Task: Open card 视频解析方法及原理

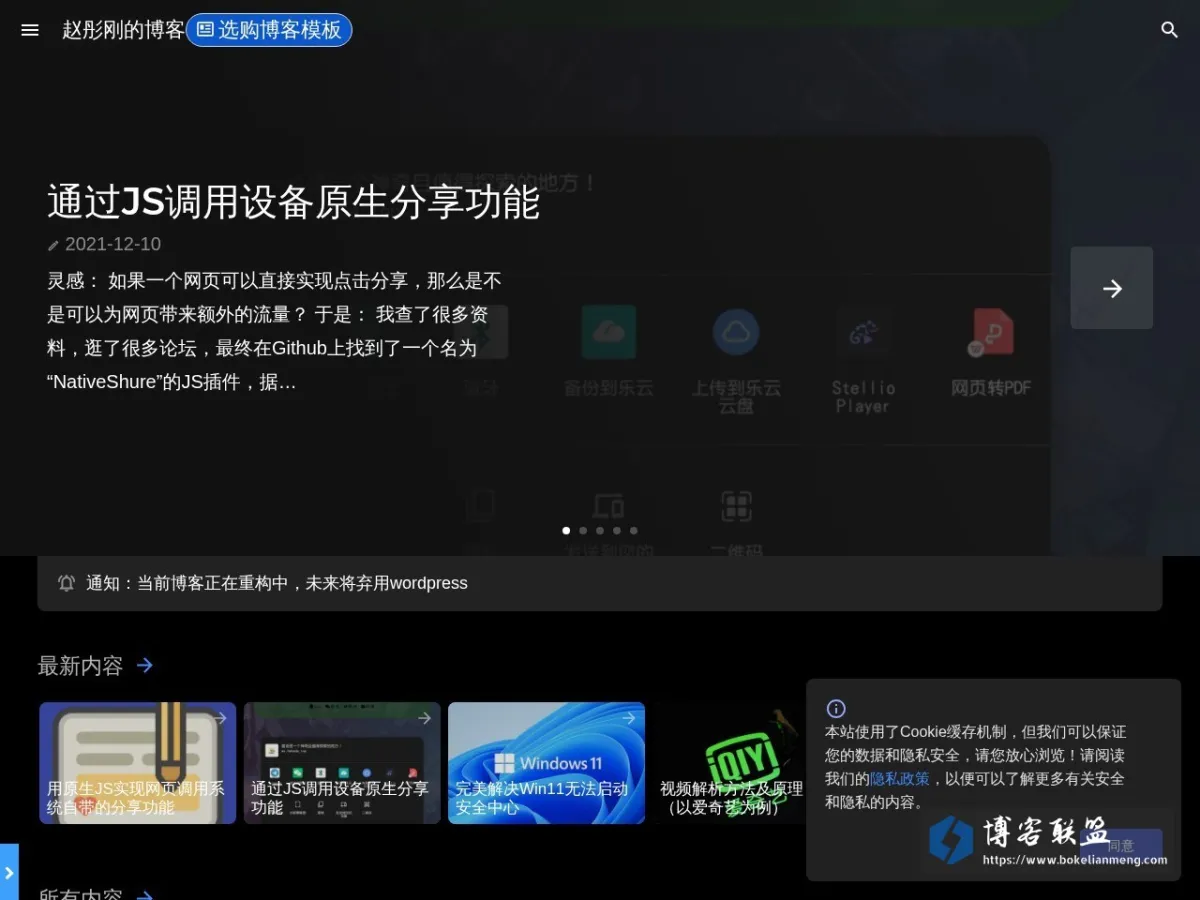Action: tap(730, 763)
